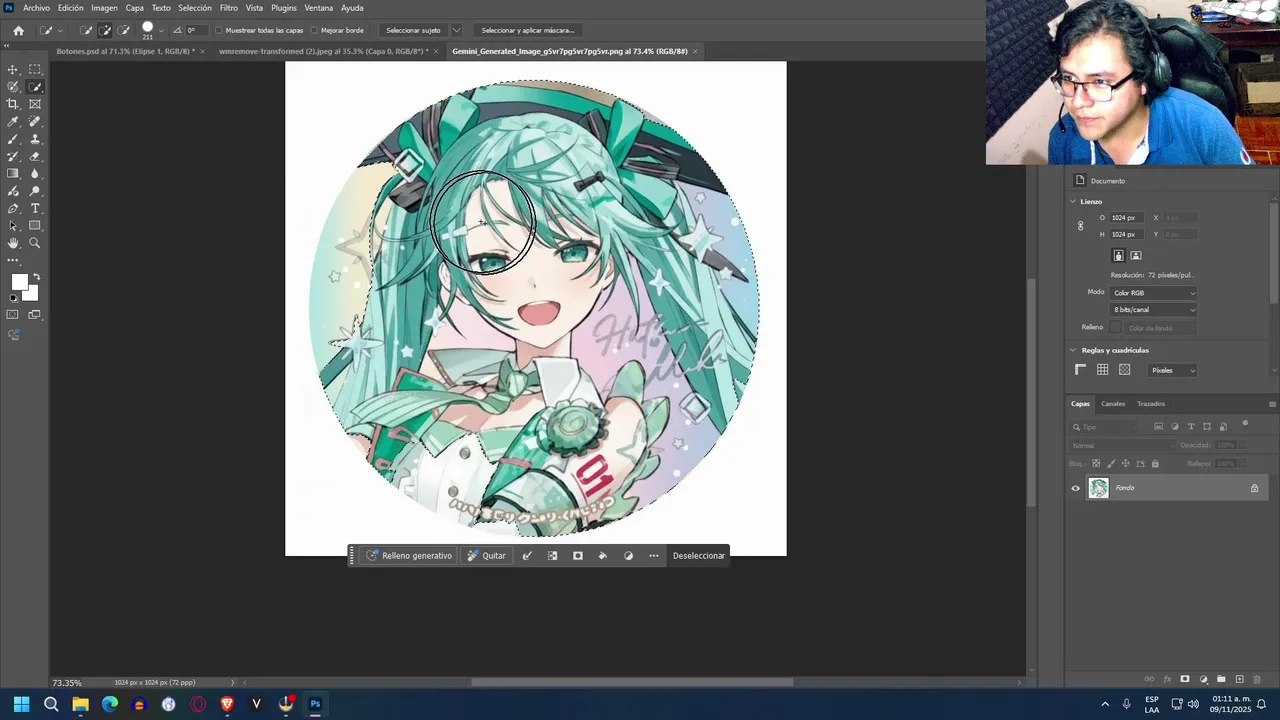
Task: Click adjustment layer icon in contextual bar
Action: 628,556
